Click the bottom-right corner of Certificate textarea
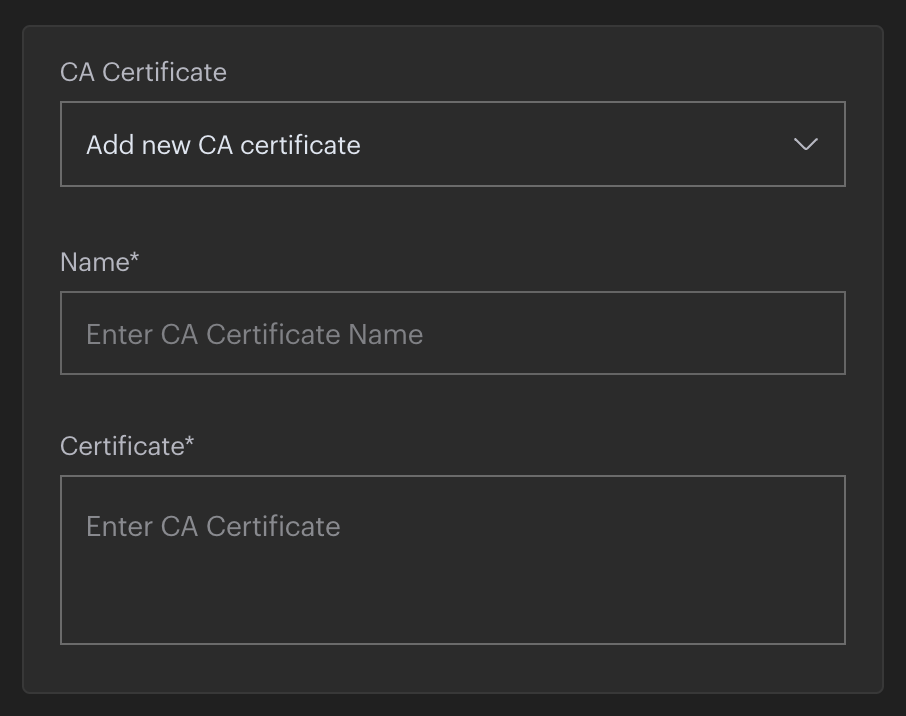The width and height of the screenshot is (906, 716). click(x=836, y=635)
